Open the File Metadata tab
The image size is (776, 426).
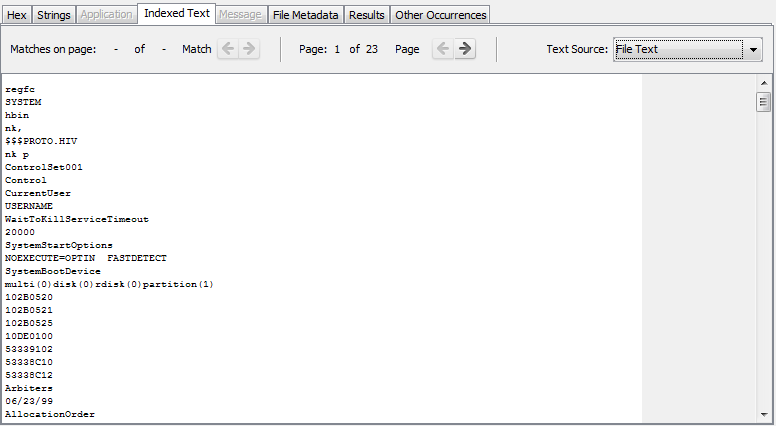[306, 15]
